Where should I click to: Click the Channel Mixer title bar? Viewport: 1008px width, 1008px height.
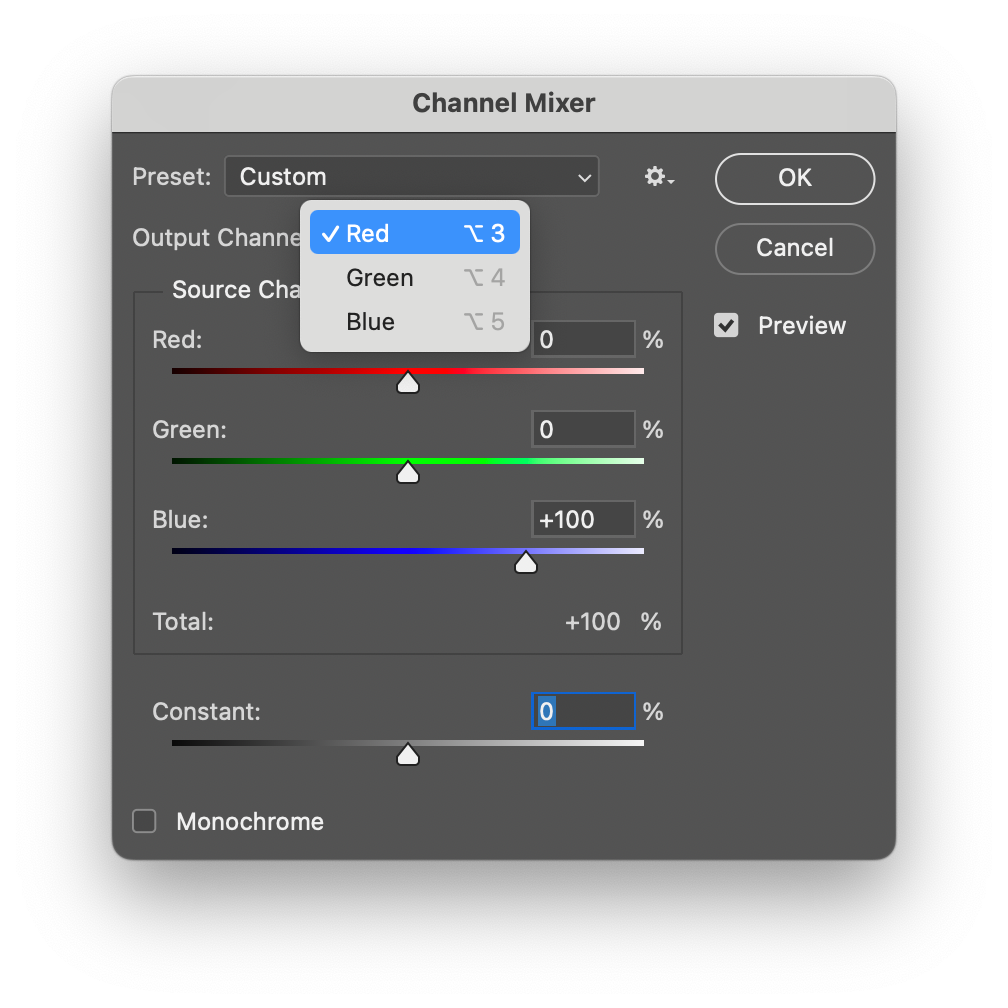(x=504, y=103)
